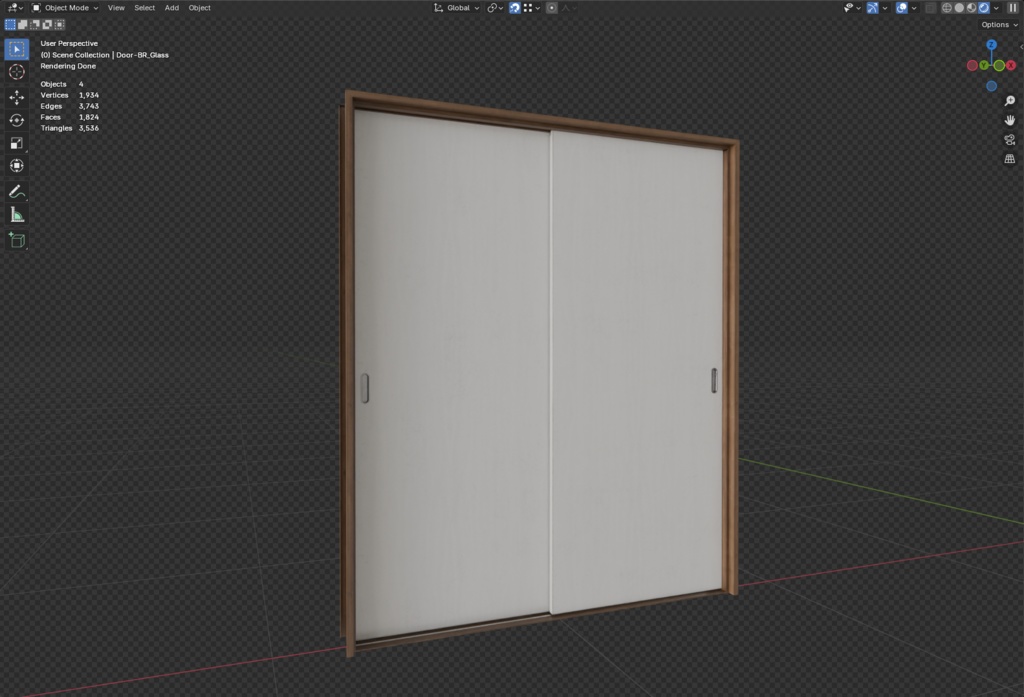
Task: Click the negative Z axis gizmo dot
Action: [x=991, y=86]
